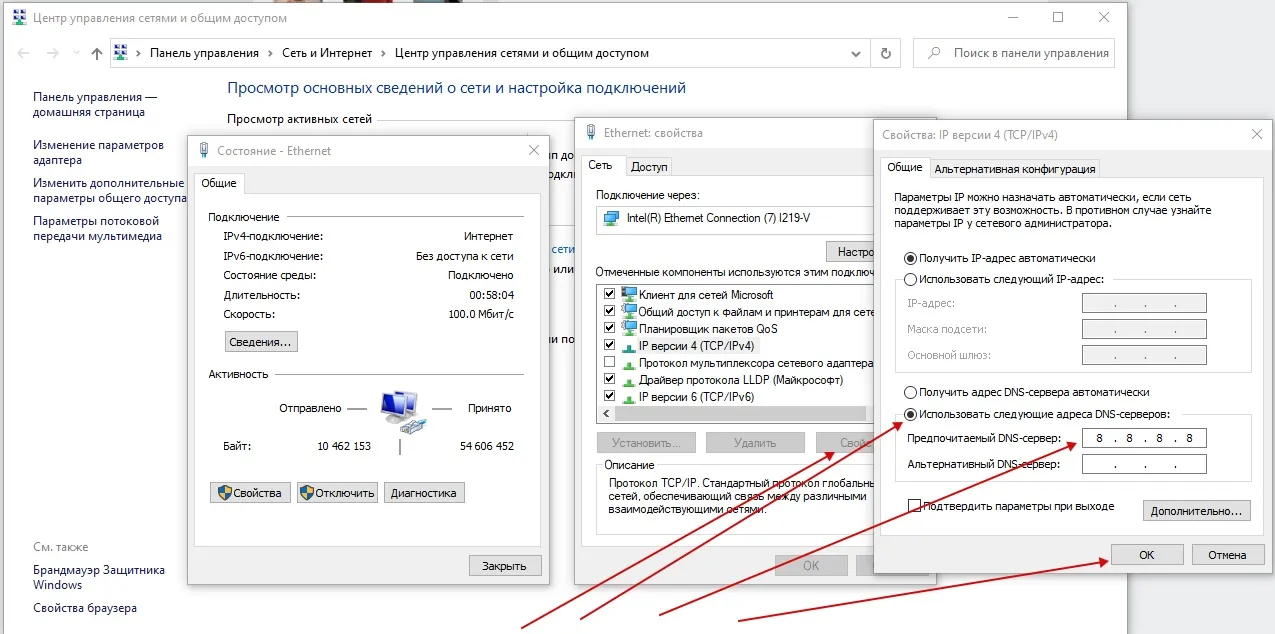The width and height of the screenshot is (1275, 634).
Task: Expand address bar history dropdown
Action: (x=856, y=53)
